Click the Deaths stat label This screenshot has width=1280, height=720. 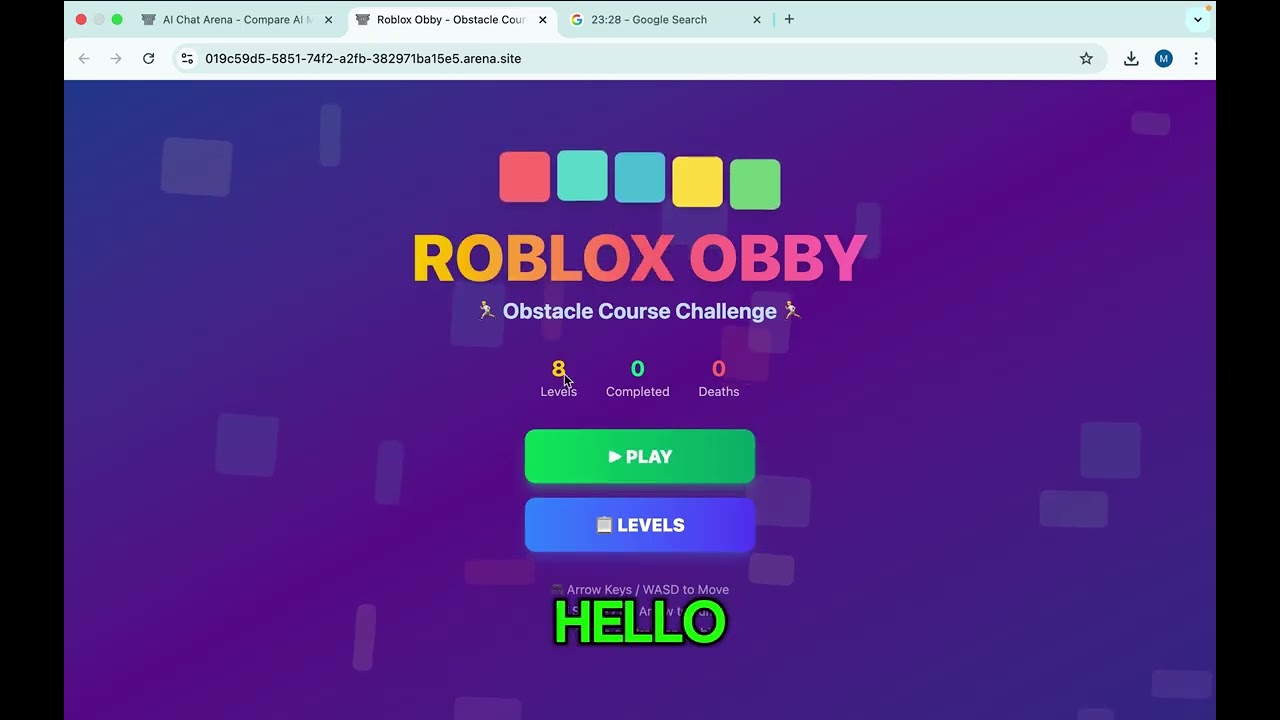(x=719, y=392)
